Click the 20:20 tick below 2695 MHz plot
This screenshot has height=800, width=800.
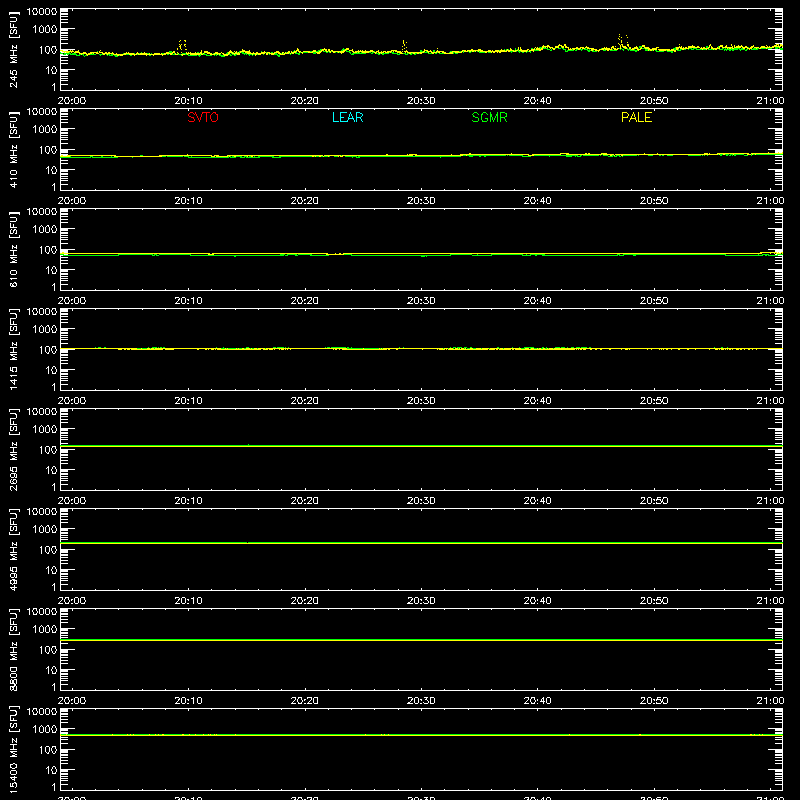pyautogui.click(x=305, y=501)
